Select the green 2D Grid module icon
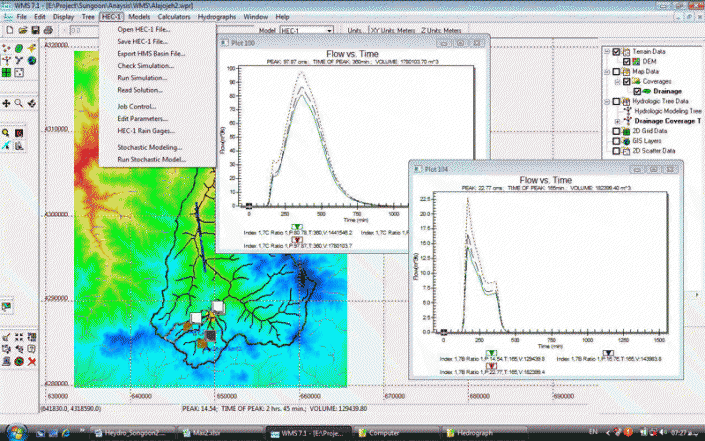Screen dimensions: 705x441 point(6,72)
